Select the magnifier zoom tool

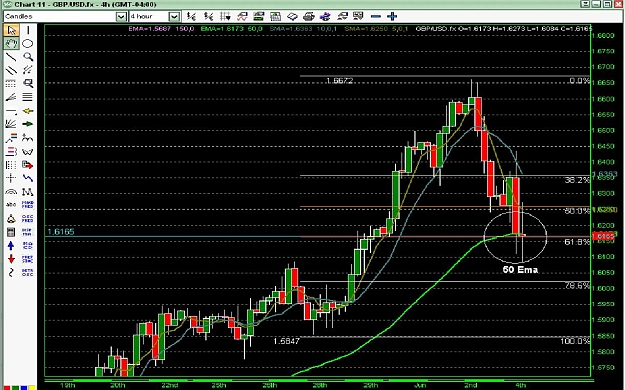coord(28,57)
